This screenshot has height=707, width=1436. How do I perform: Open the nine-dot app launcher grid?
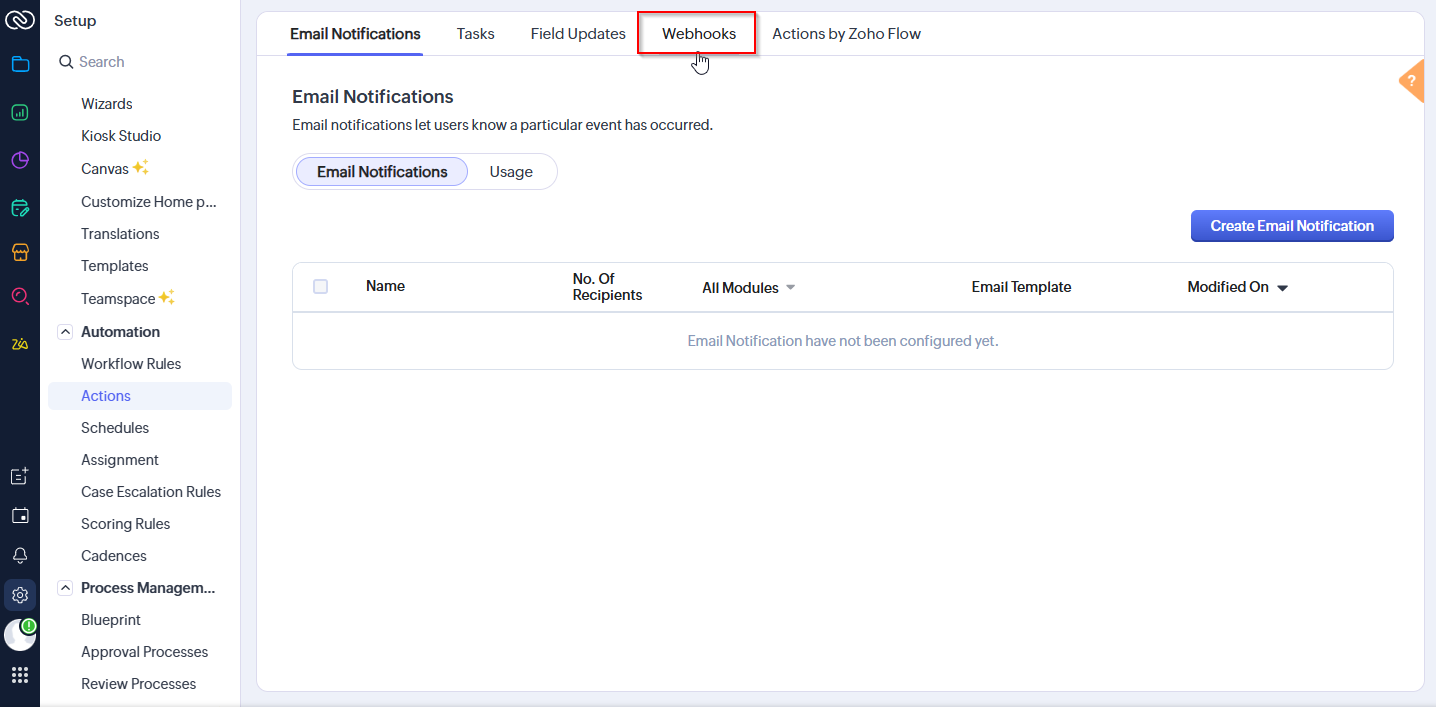[20, 675]
